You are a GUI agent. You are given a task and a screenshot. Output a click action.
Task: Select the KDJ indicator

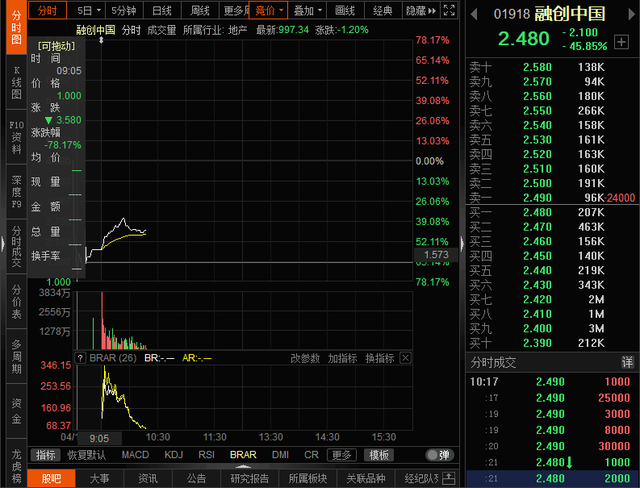click(173, 455)
